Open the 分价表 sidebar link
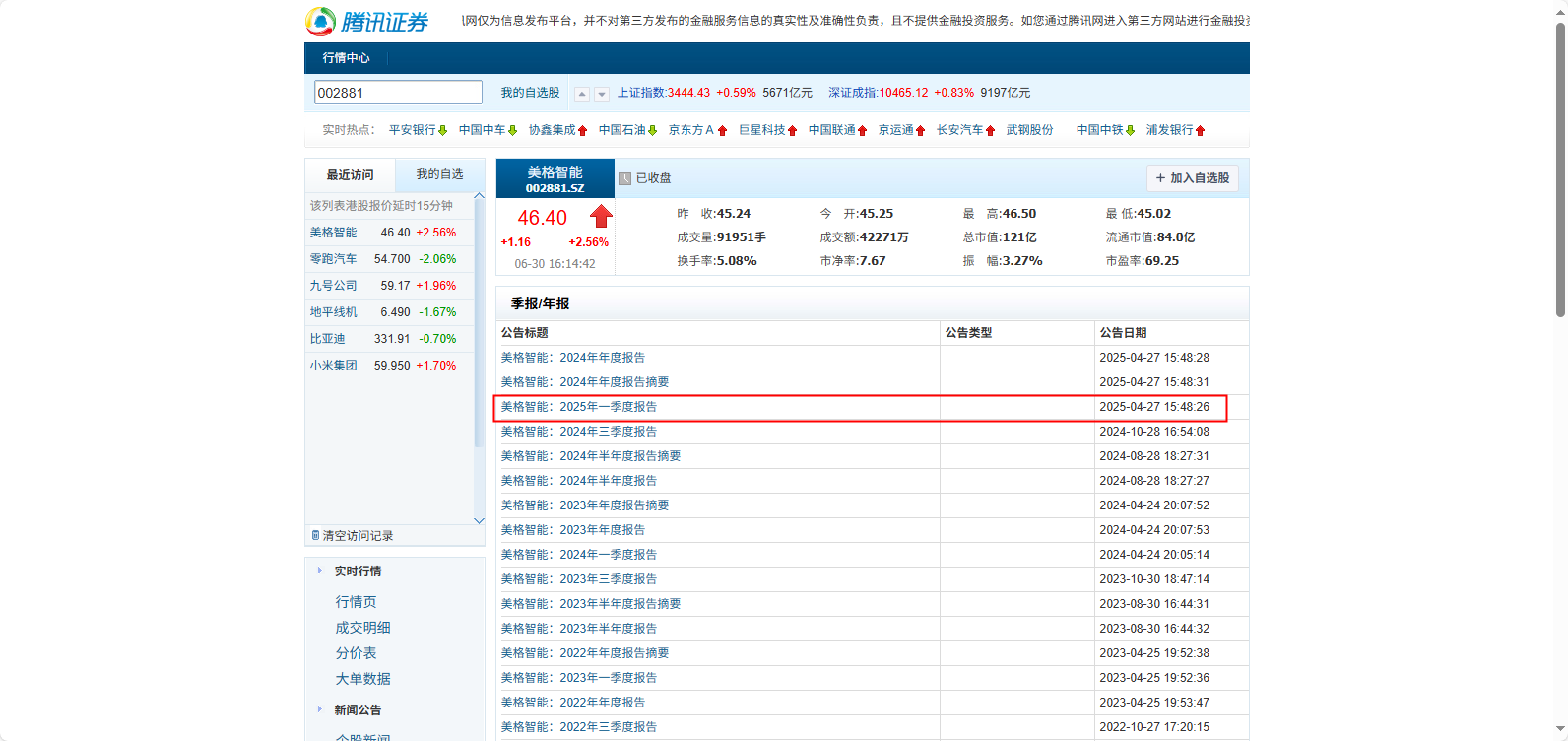 pyautogui.click(x=356, y=653)
